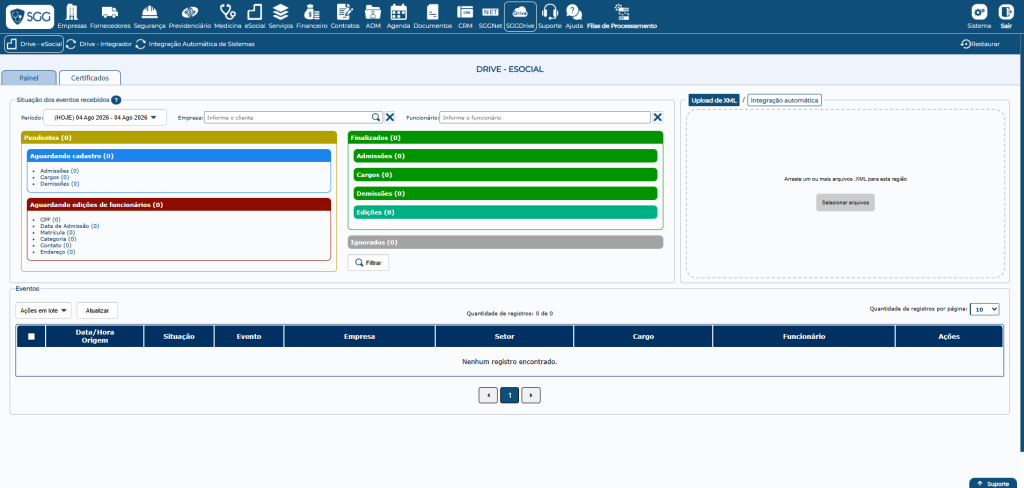Viewport: 1024px width, 488px height.
Task: Clear the Empresa field with X icon
Action: click(390, 117)
